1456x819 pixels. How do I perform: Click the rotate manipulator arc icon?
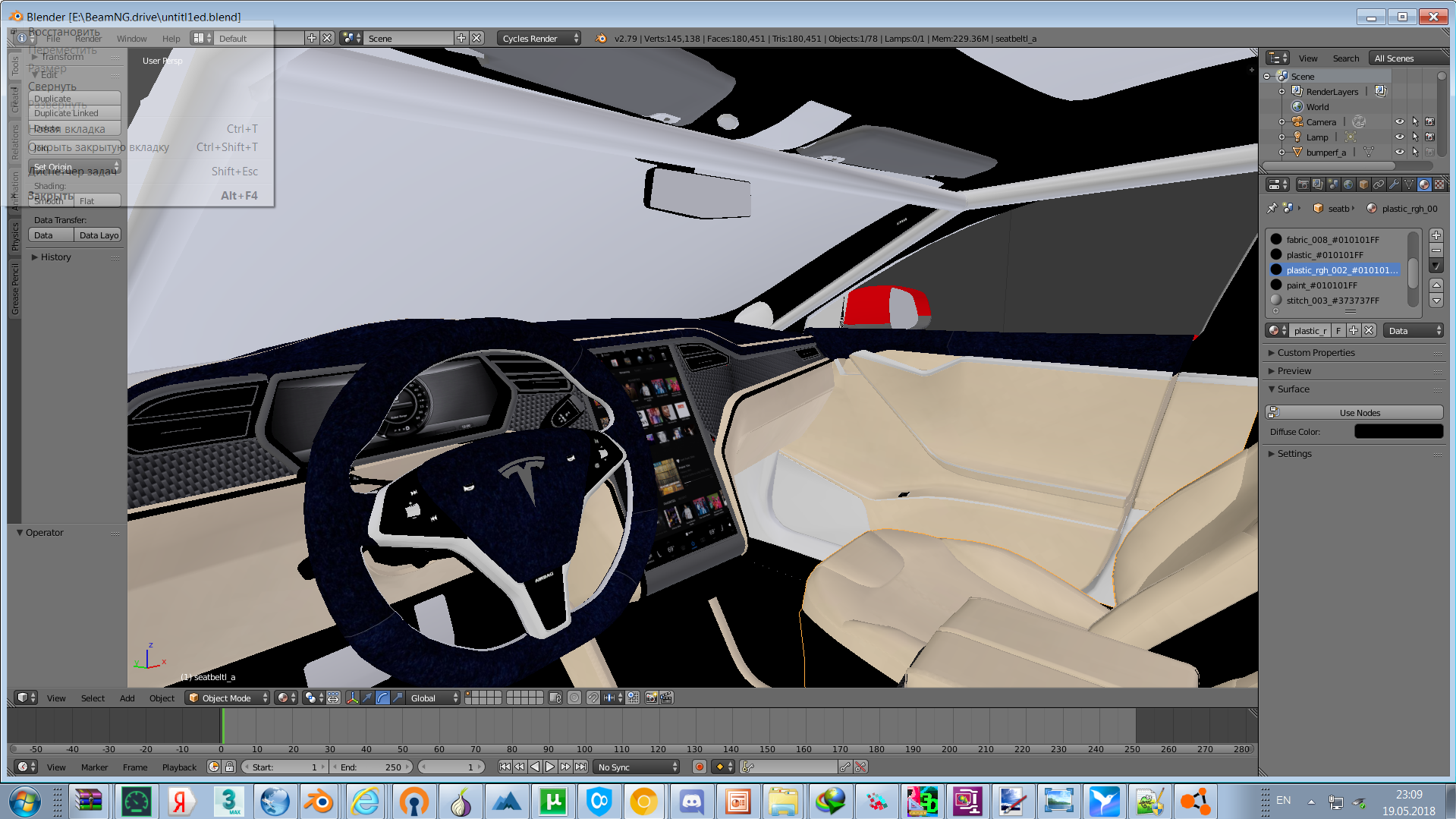tap(383, 698)
